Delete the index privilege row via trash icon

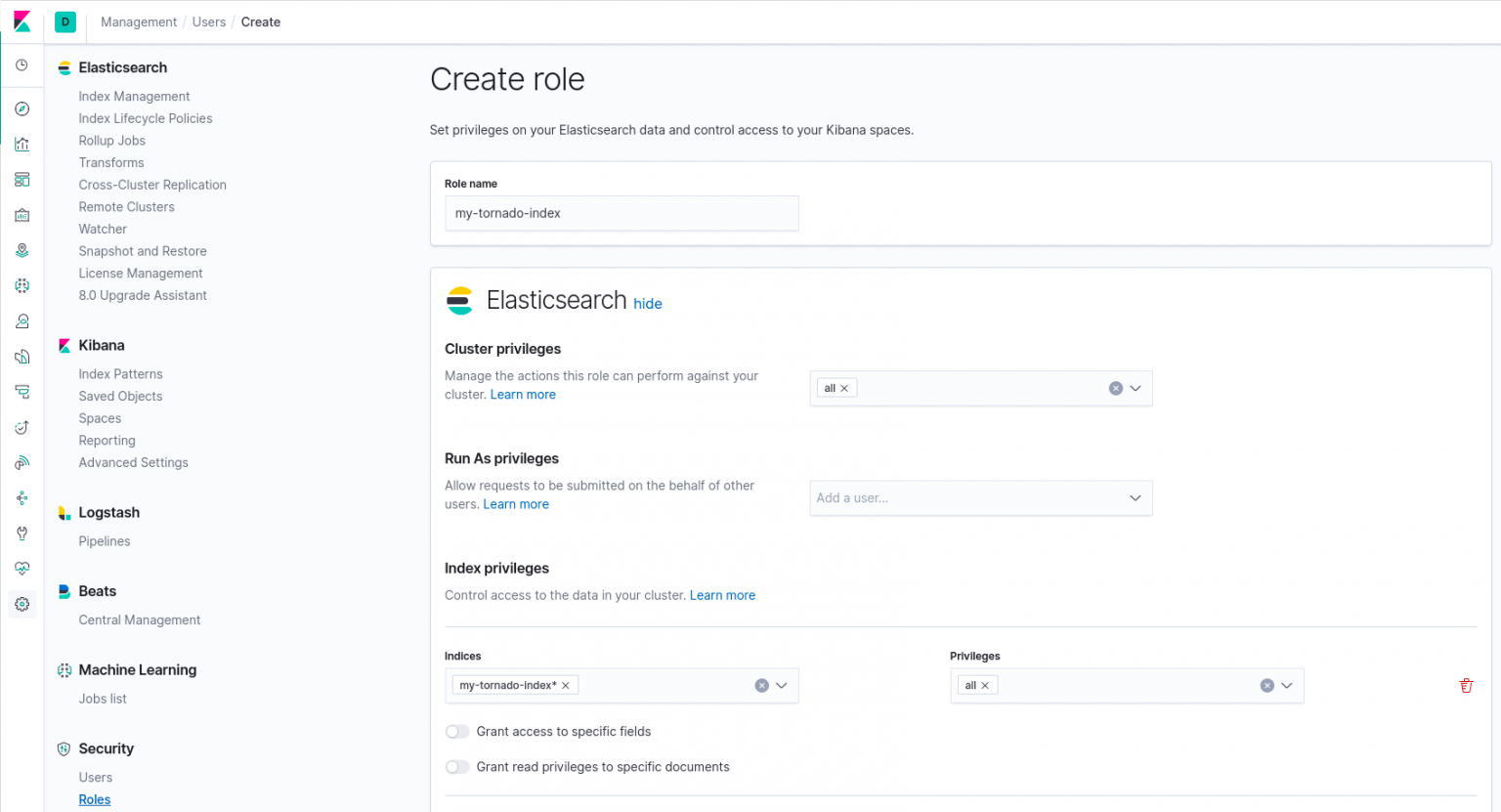[x=1466, y=685]
